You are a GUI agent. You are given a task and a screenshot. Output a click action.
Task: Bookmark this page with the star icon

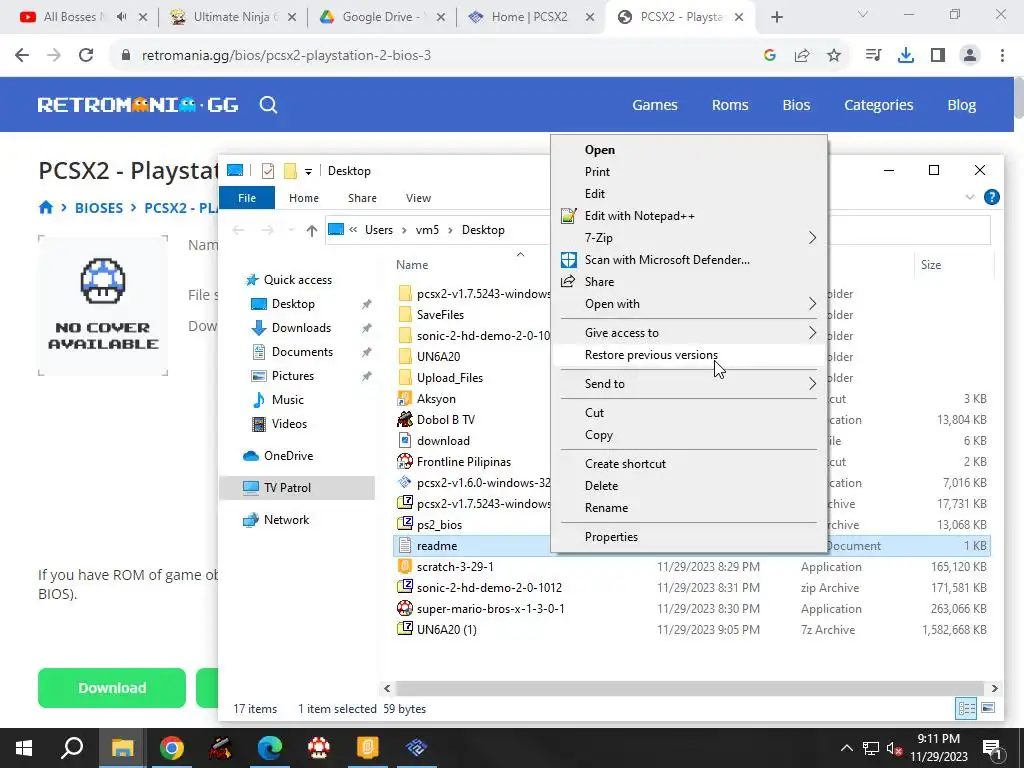[834, 56]
